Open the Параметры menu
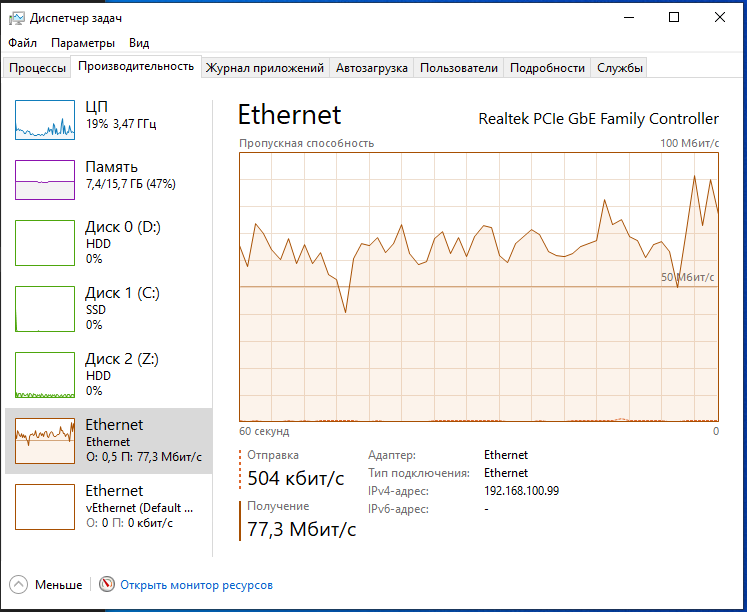The width and height of the screenshot is (747, 612). (x=83, y=43)
